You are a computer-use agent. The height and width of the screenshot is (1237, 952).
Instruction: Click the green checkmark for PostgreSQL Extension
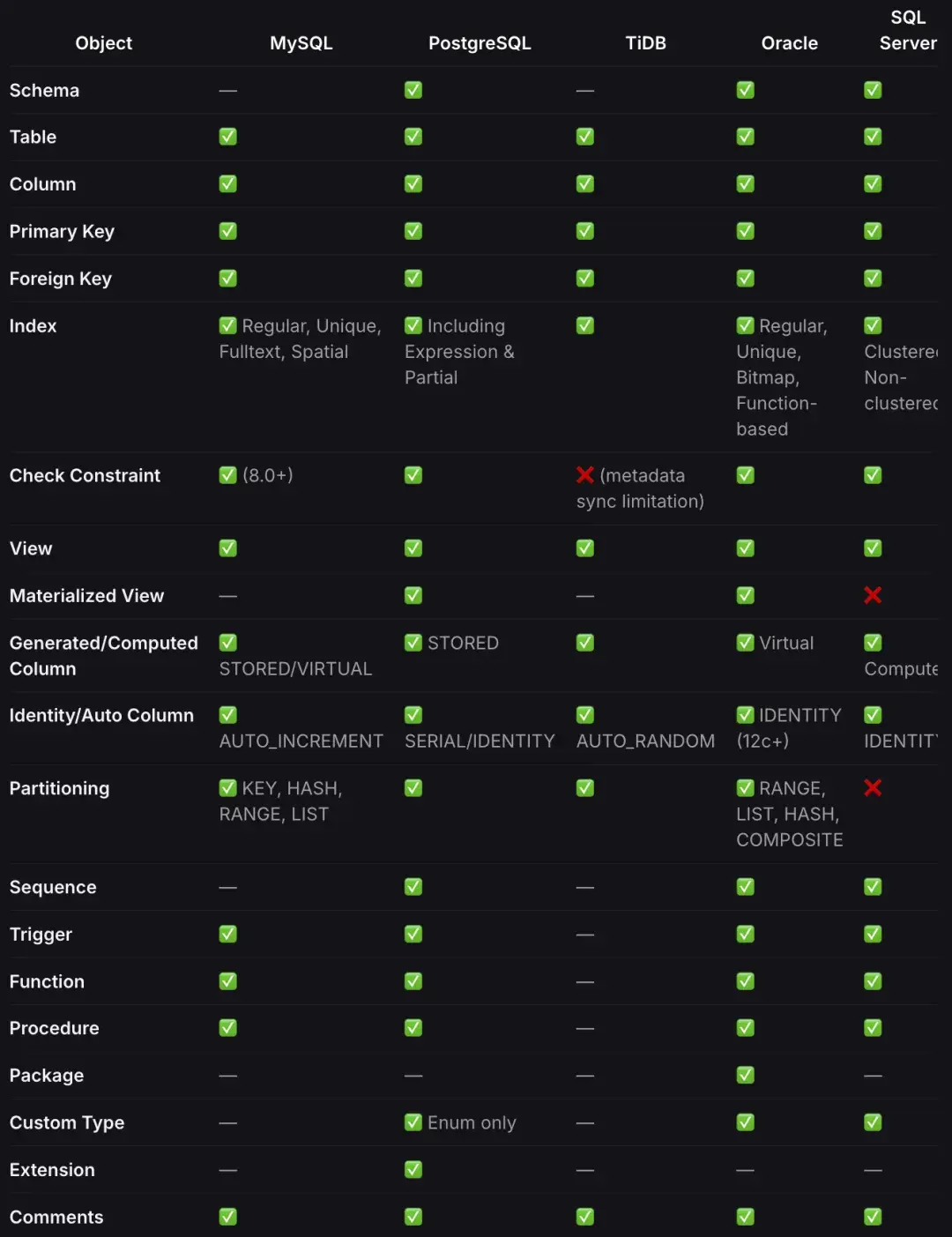point(413,1169)
